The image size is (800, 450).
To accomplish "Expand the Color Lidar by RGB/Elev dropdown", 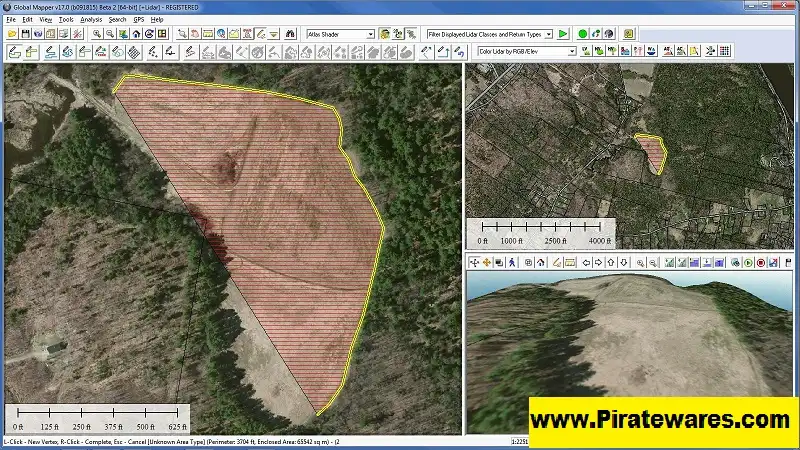I will [x=572, y=51].
